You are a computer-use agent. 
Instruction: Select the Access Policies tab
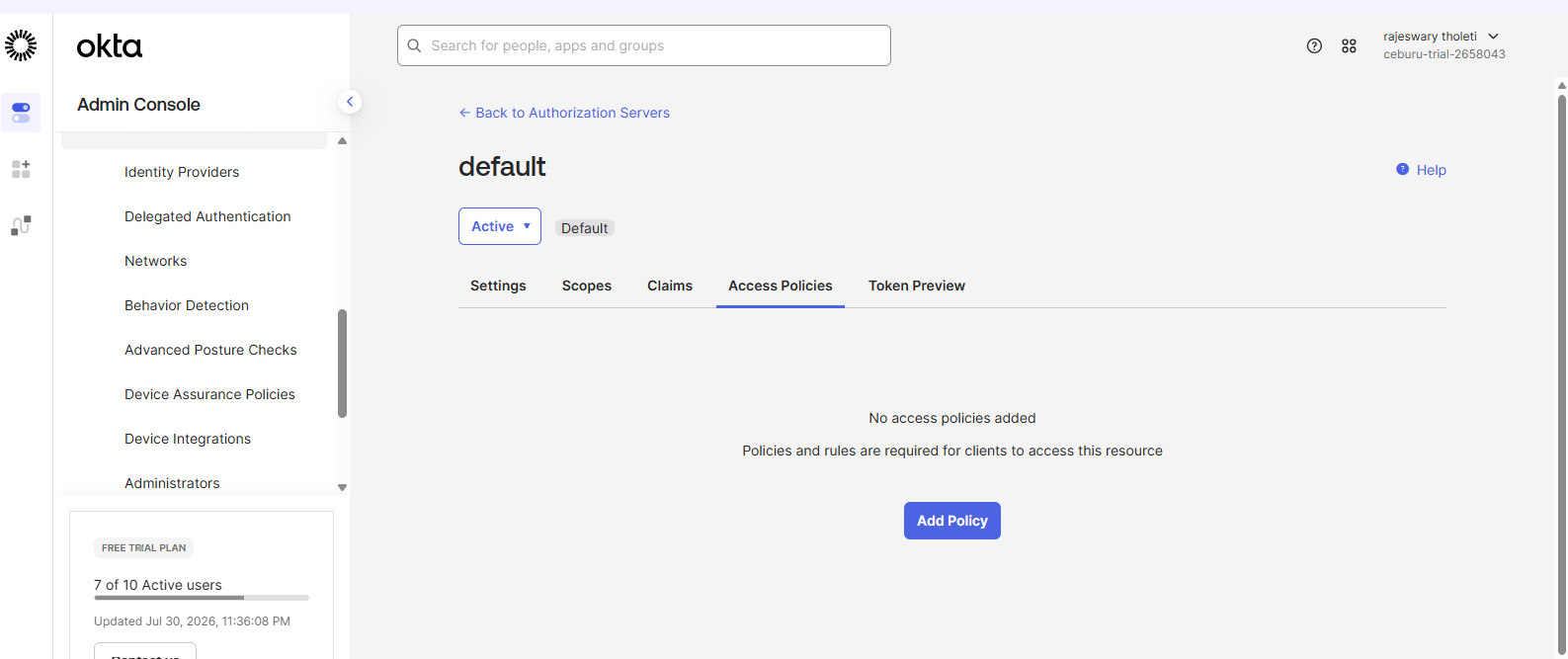pos(781,286)
